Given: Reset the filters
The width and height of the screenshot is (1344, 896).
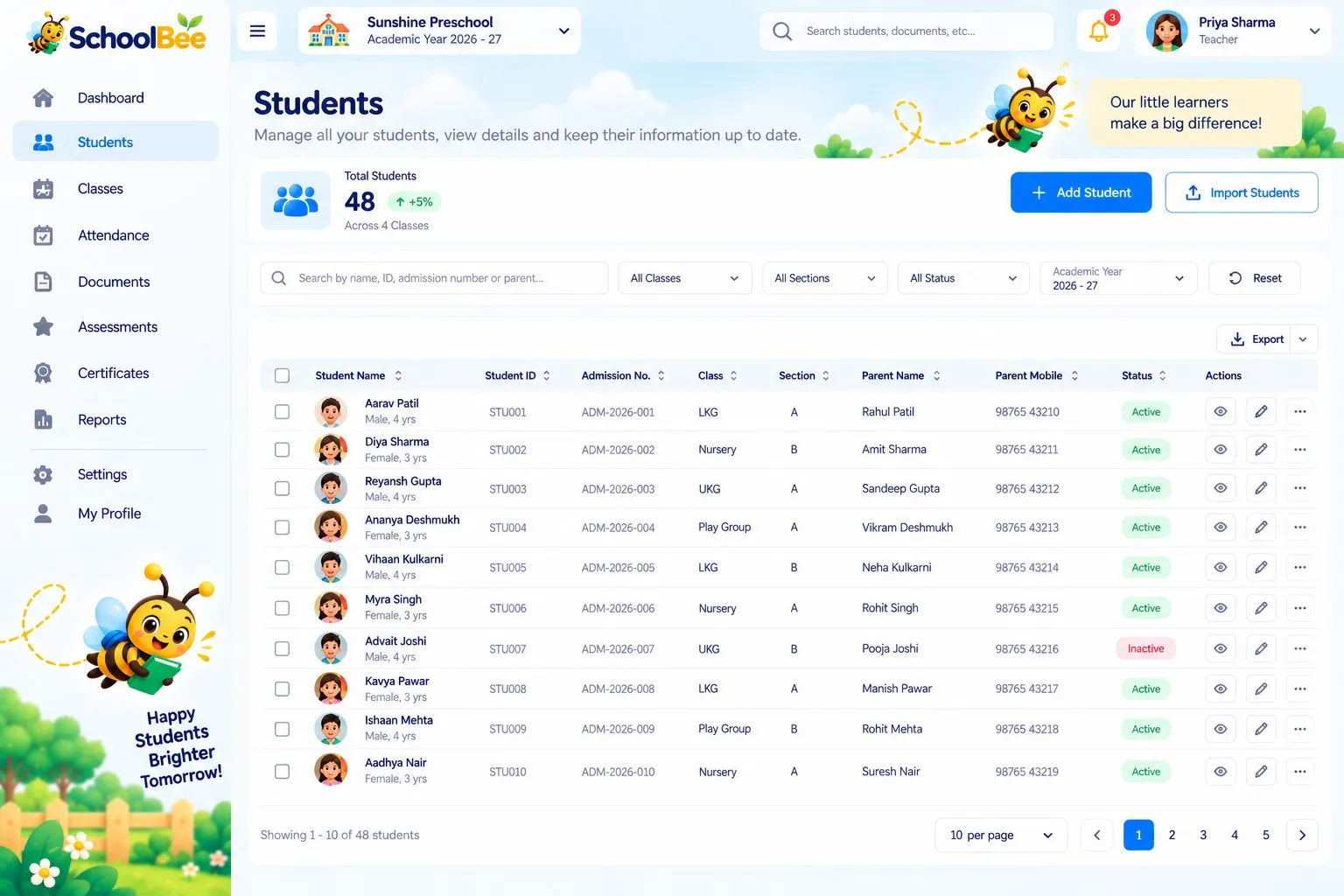Looking at the screenshot, I should point(1255,278).
